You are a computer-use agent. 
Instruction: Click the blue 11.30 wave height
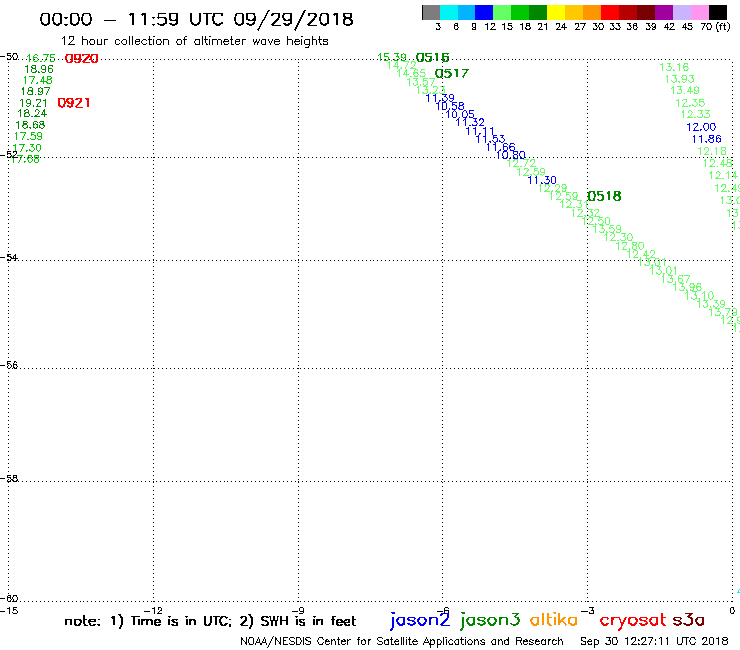pos(542,180)
